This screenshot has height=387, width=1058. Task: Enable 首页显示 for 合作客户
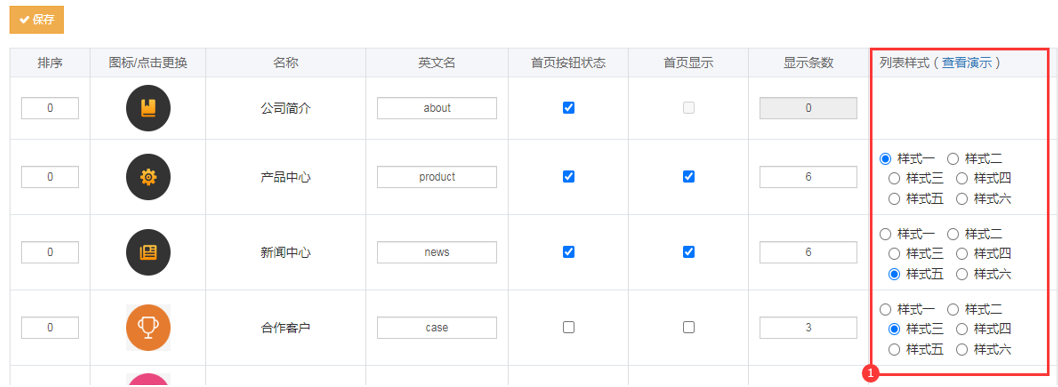(x=688, y=327)
